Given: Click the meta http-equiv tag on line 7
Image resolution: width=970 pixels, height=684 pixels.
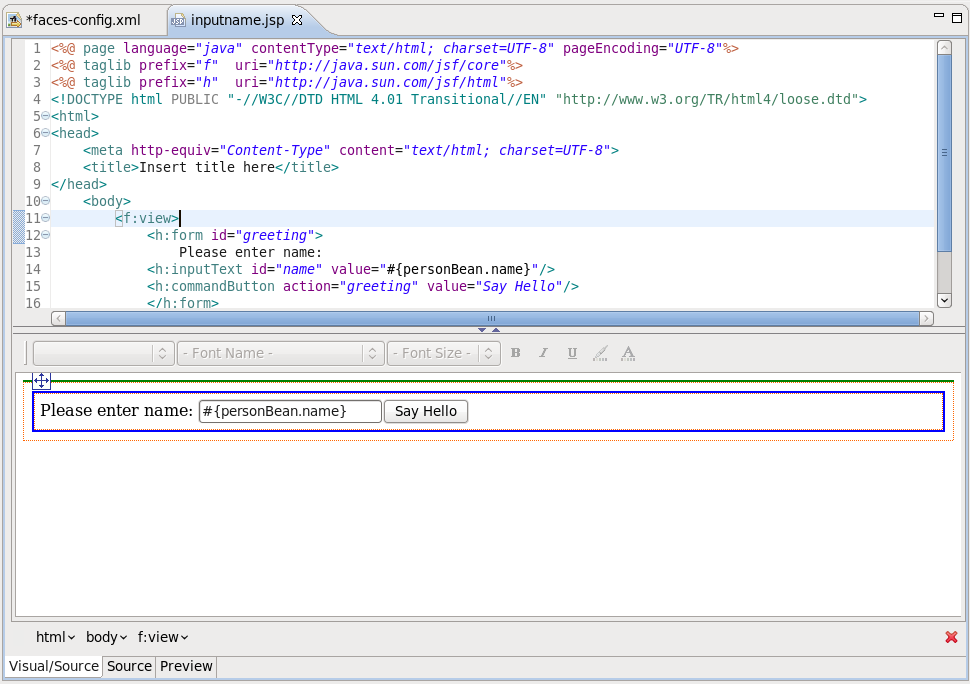Looking at the screenshot, I should click(351, 150).
